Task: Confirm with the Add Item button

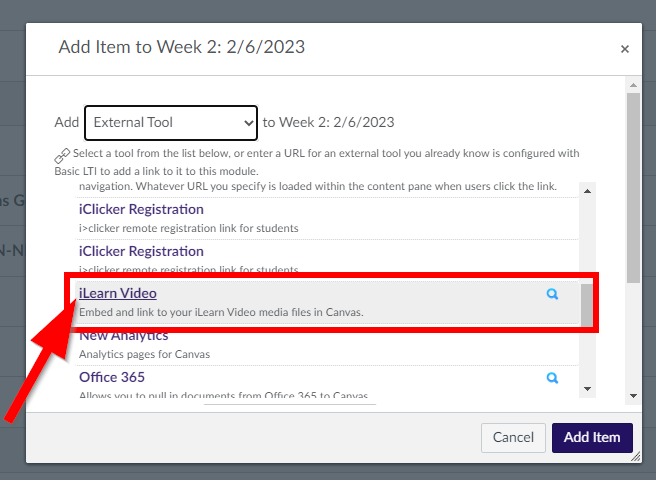Action: 592,437
